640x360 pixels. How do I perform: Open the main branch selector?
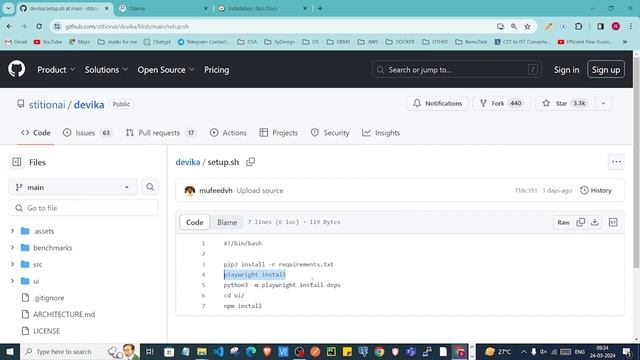click(x=73, y=187)
